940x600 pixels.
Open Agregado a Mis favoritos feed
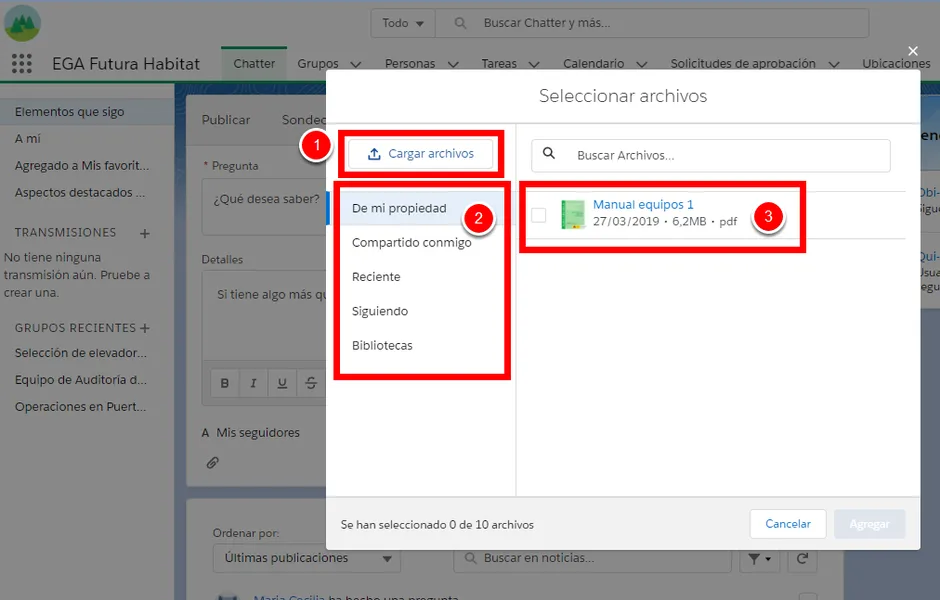[x=82, y=165]
